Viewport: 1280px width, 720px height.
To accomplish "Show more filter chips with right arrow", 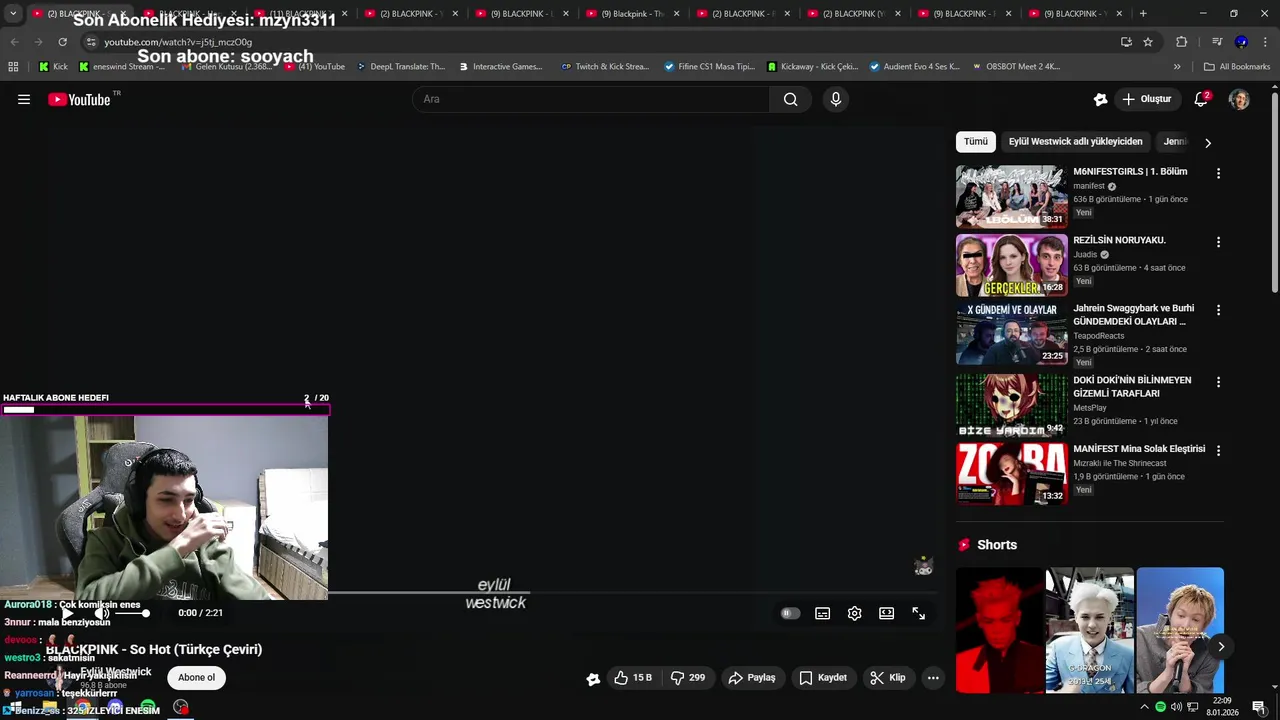I will pos(1207,143).
